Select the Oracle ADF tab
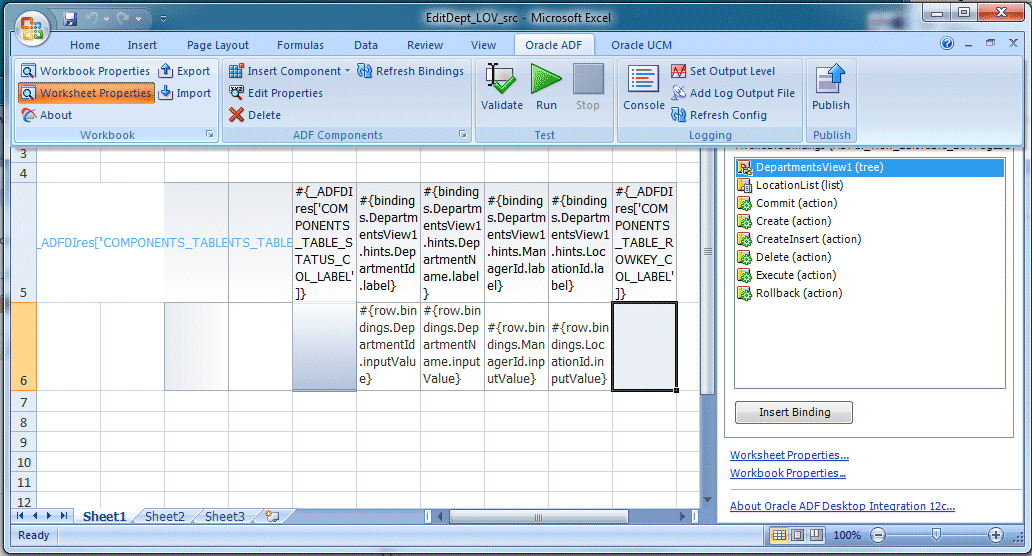1032x556 pixels. 554,45
